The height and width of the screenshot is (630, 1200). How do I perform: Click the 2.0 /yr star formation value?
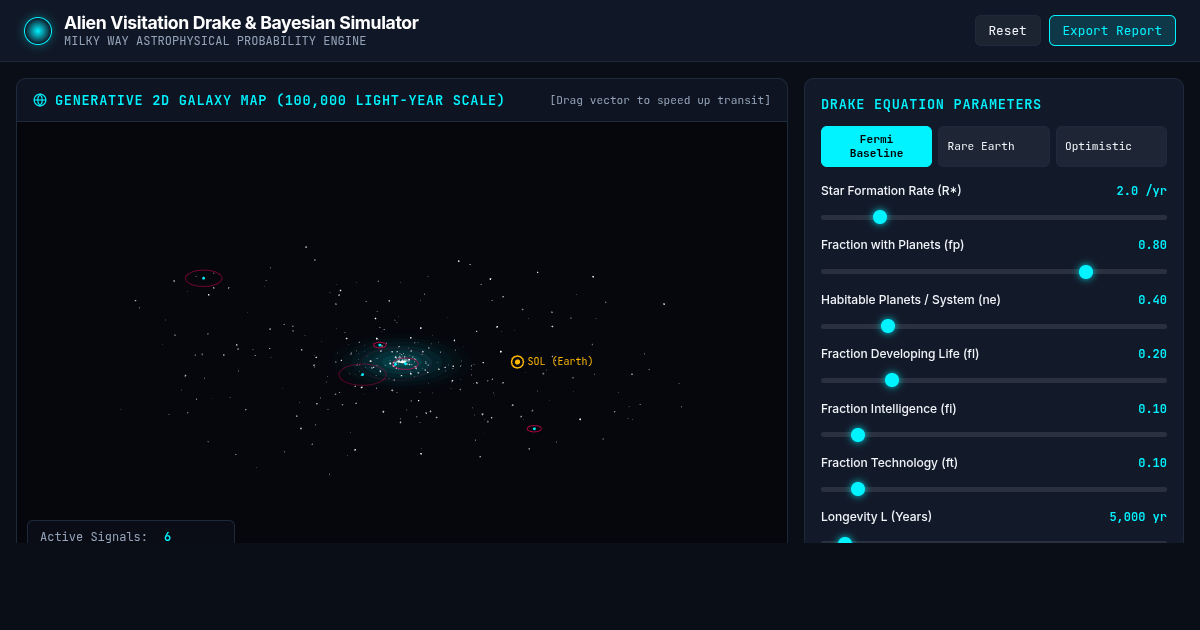pyautogui.click(x=1141, y=191)
